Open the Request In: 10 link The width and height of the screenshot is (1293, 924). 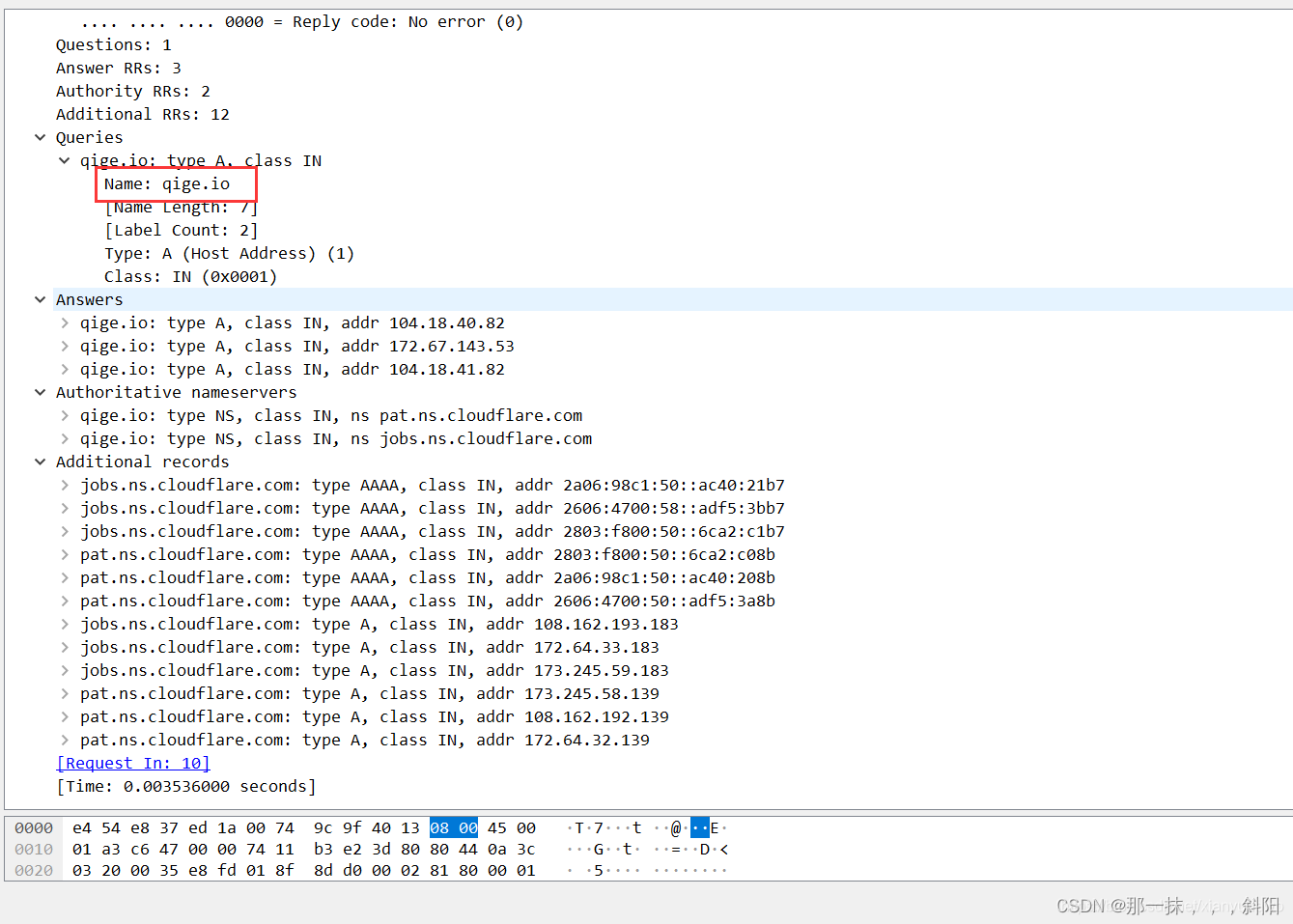tap(133, 763)
